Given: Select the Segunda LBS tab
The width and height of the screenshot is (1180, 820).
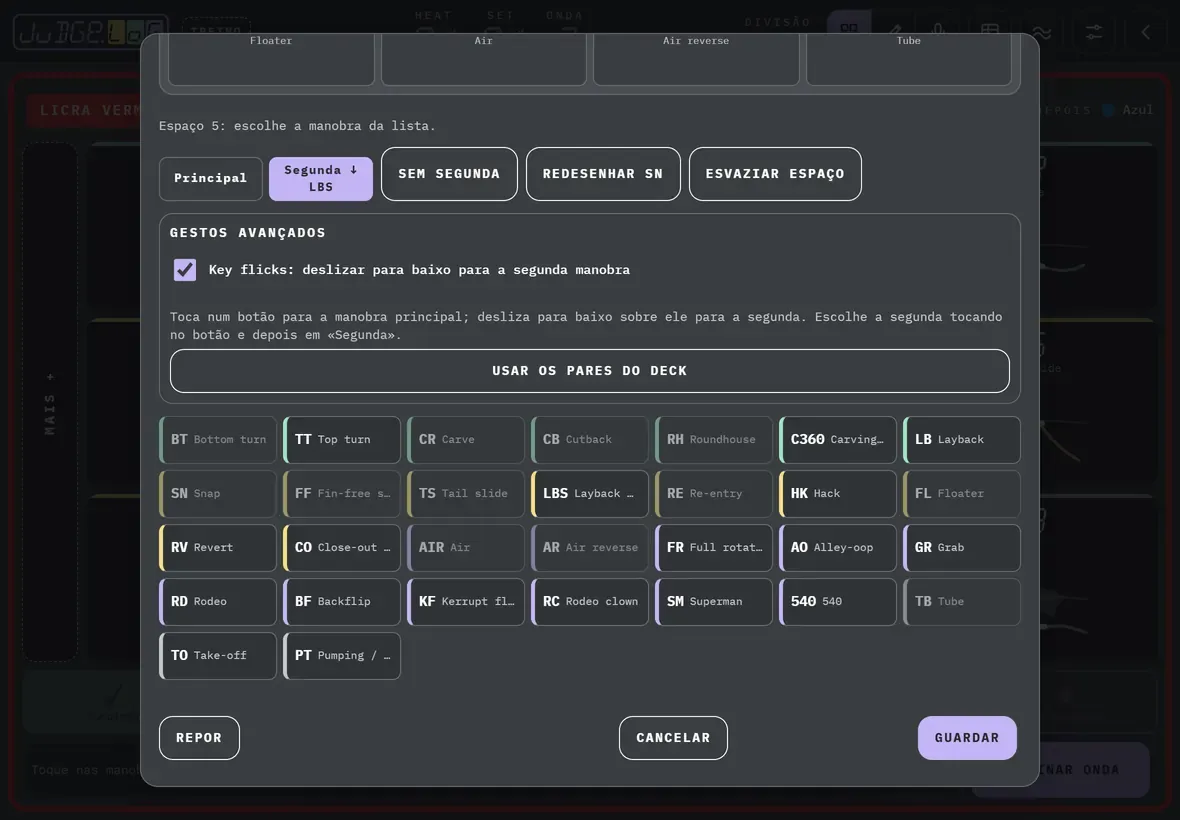Looking at the screenshot, I should click(x=321, y=178).
